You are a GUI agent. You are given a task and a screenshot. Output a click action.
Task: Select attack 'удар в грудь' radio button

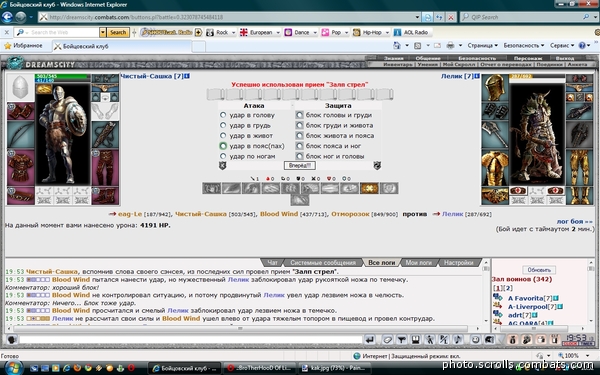[223, 125]
